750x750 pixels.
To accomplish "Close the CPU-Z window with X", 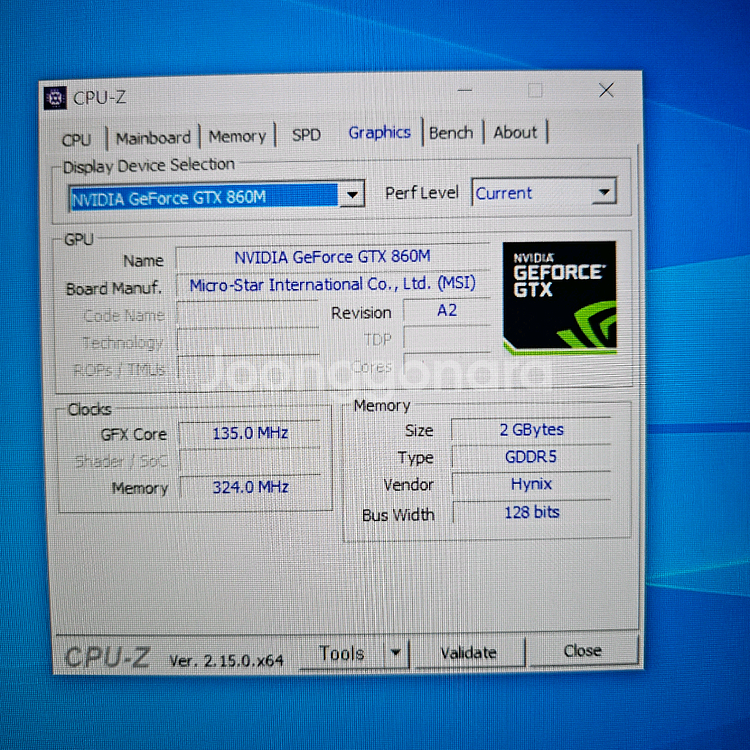I will click(x=606, y=90).
